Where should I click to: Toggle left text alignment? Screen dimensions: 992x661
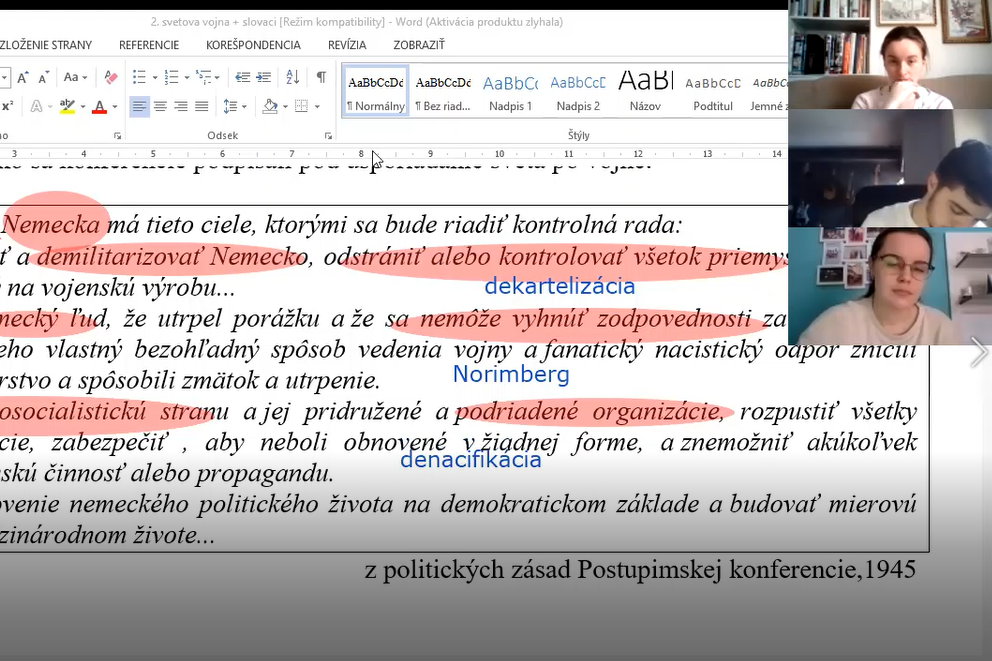[139, 106]
